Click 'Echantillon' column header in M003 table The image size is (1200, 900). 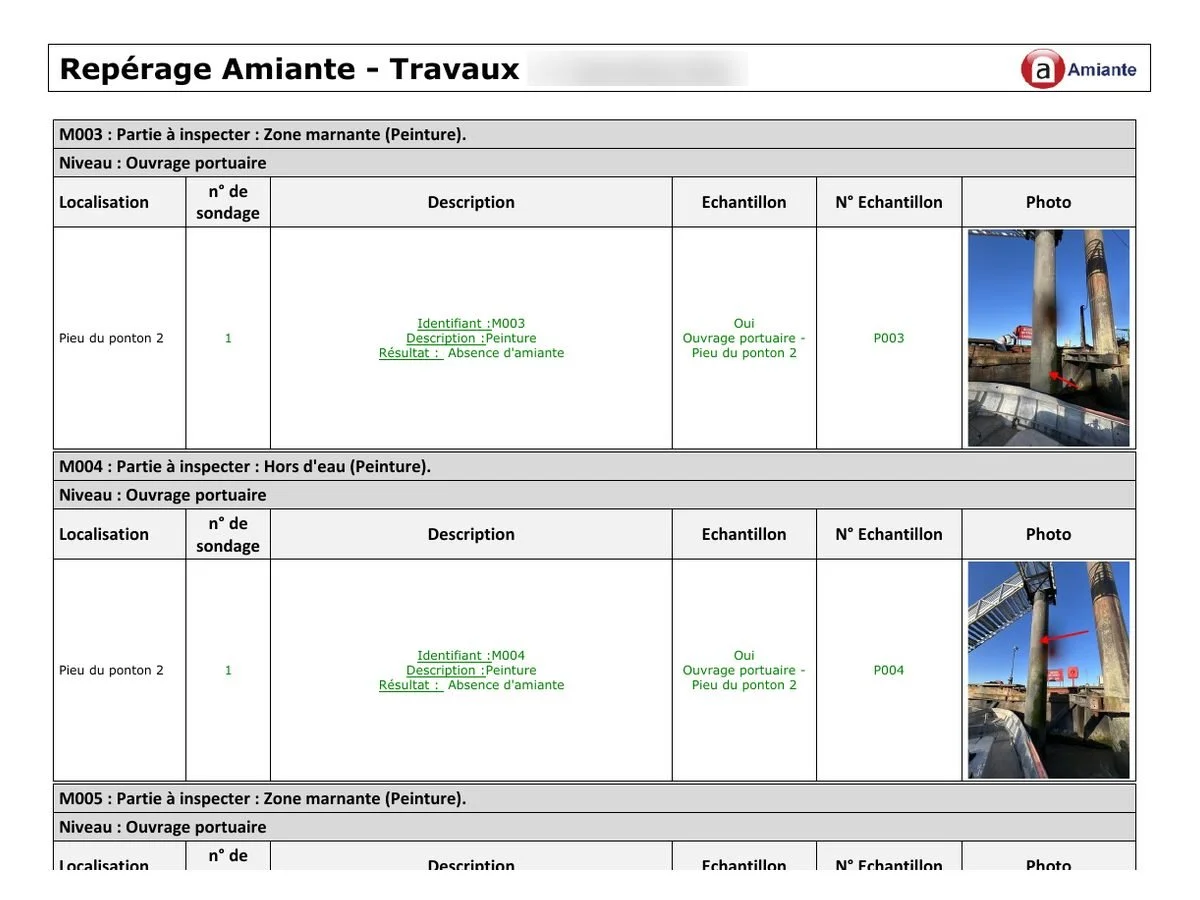pos(744,202)
